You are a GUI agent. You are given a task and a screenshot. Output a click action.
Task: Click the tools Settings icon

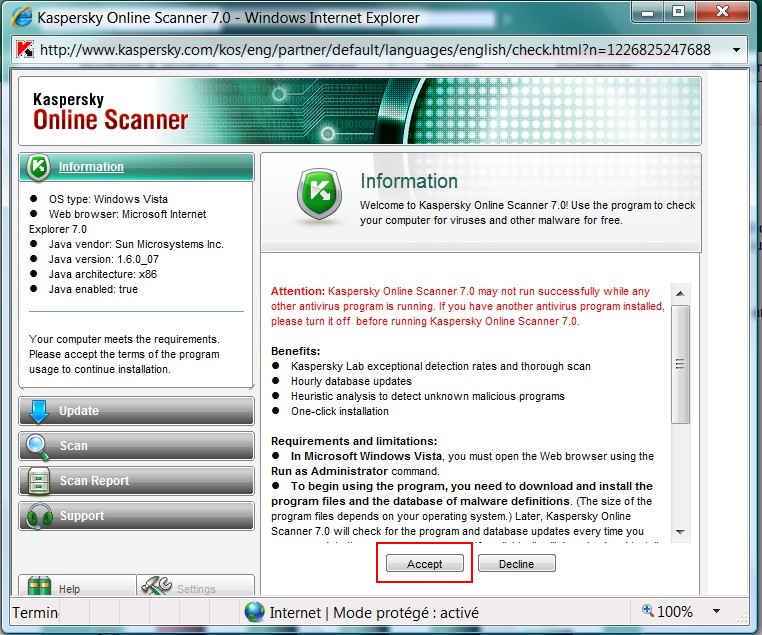[x=156, y=585]
